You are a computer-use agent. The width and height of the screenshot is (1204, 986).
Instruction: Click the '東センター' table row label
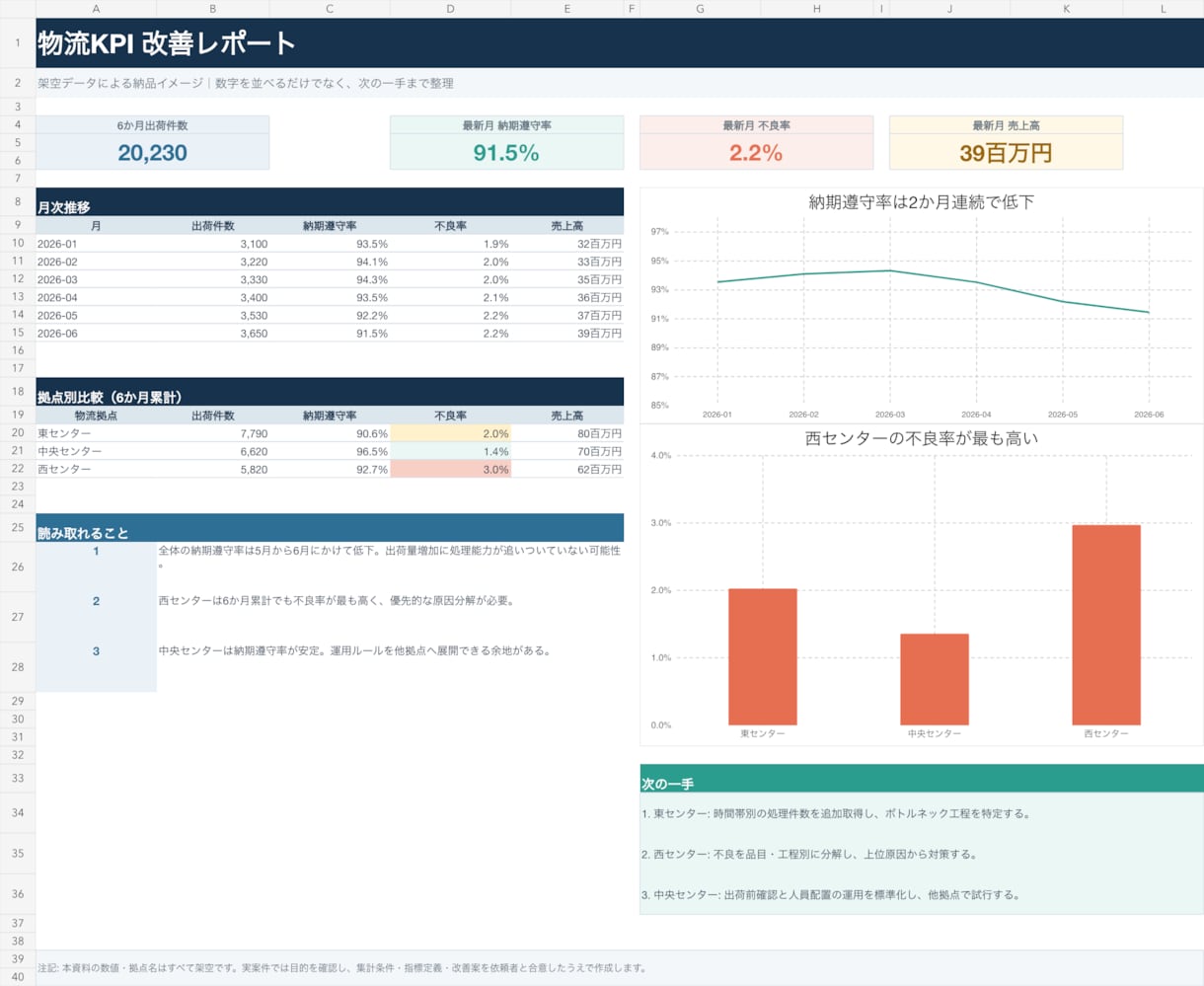click(x=96, y=433)
